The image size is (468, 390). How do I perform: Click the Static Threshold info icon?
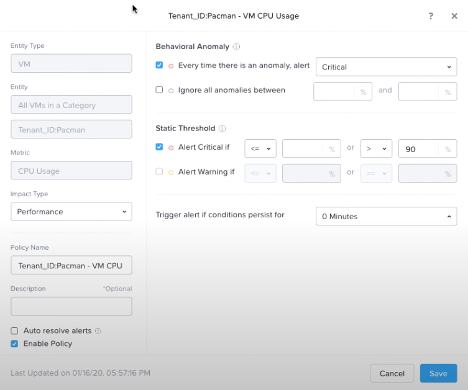(222, 128)
